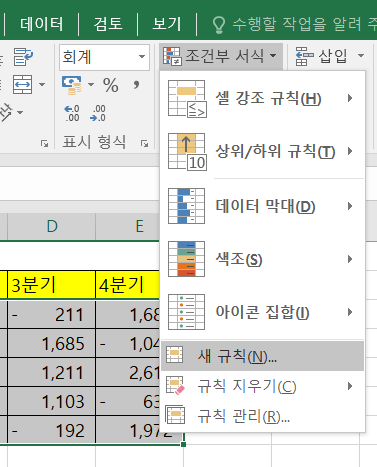Decrease decimal places
377x467 pixels.
click(x=98, y=113)
